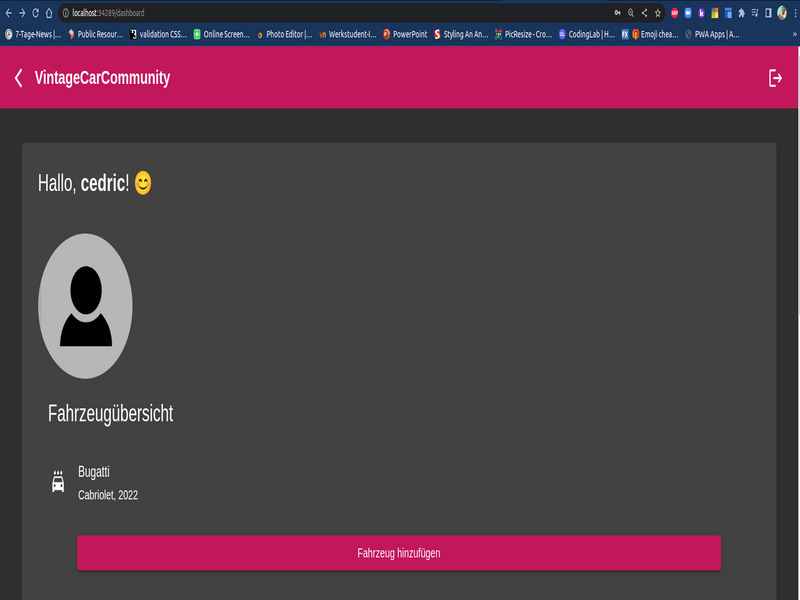Open the CodingLab bookmark
Screen dimensions: 800x600
pos(586,33)
